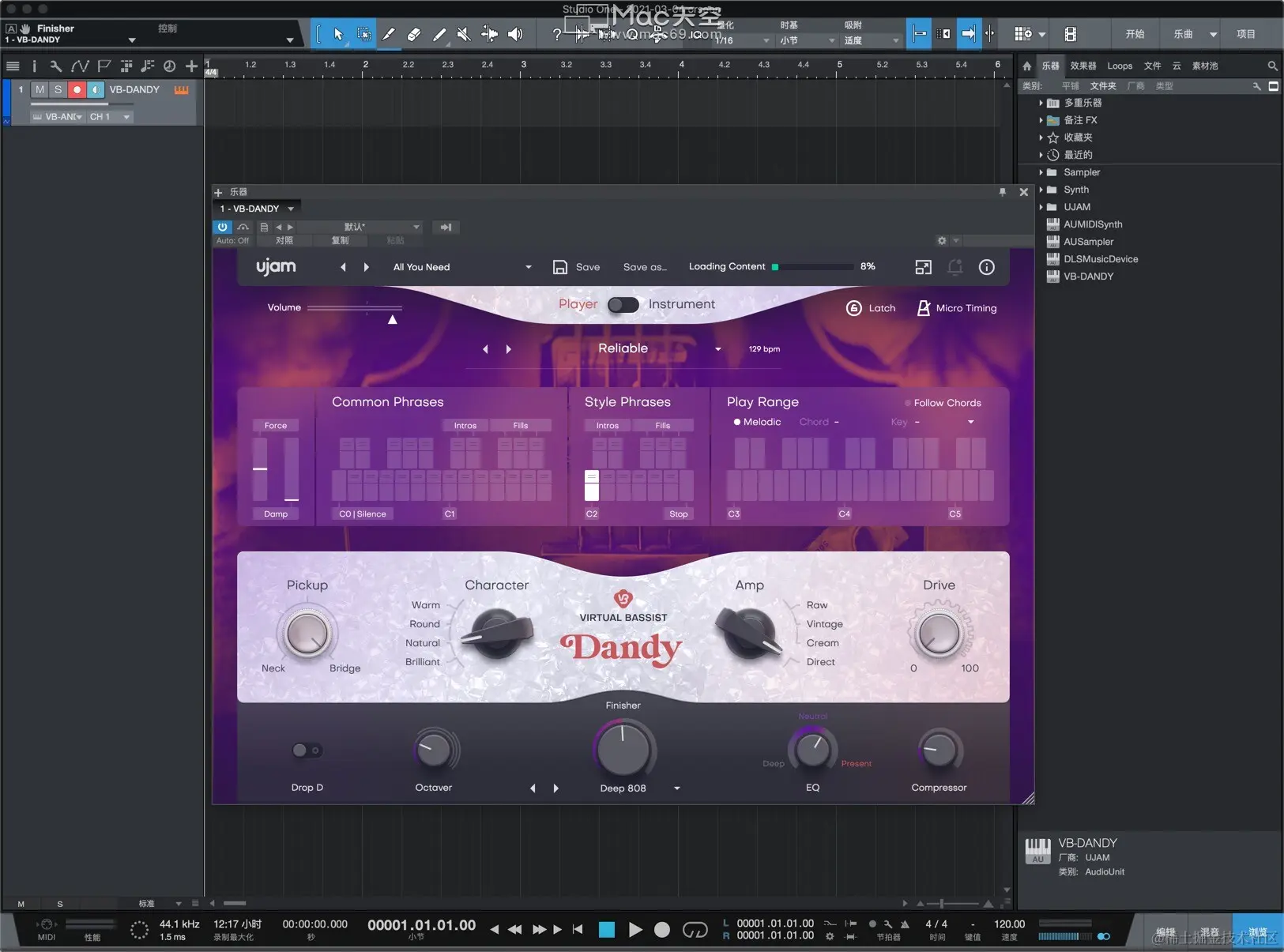This screenshot has width=1284, height=952.
Task: Expand the Synth folder in browser
Action: coord(1041,190)
